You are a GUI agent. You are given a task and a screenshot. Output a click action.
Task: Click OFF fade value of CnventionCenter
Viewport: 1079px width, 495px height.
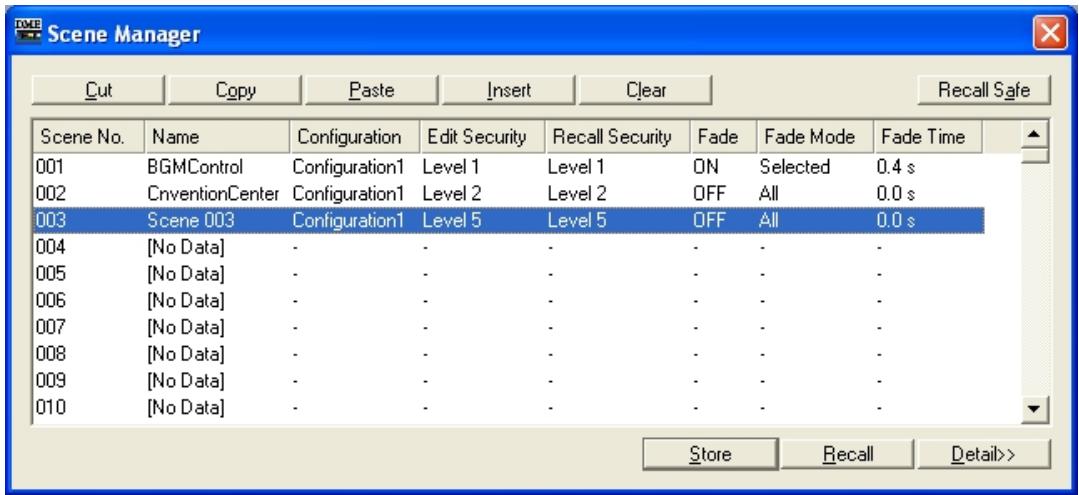[709, 194]
